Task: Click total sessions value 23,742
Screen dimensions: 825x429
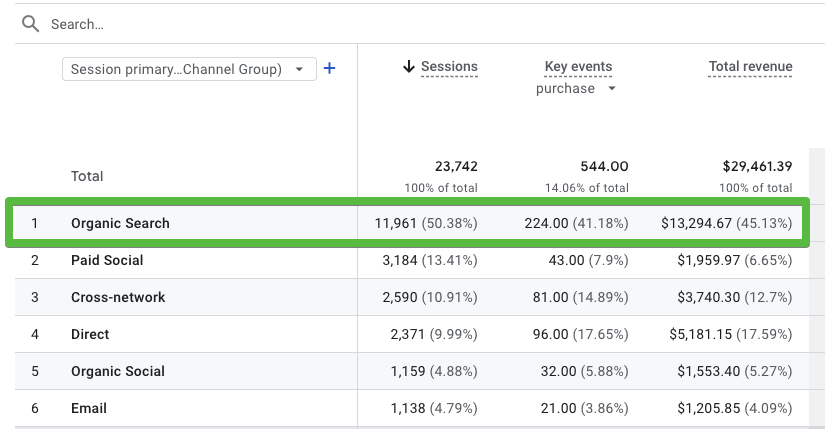Action: click(456, 167)
